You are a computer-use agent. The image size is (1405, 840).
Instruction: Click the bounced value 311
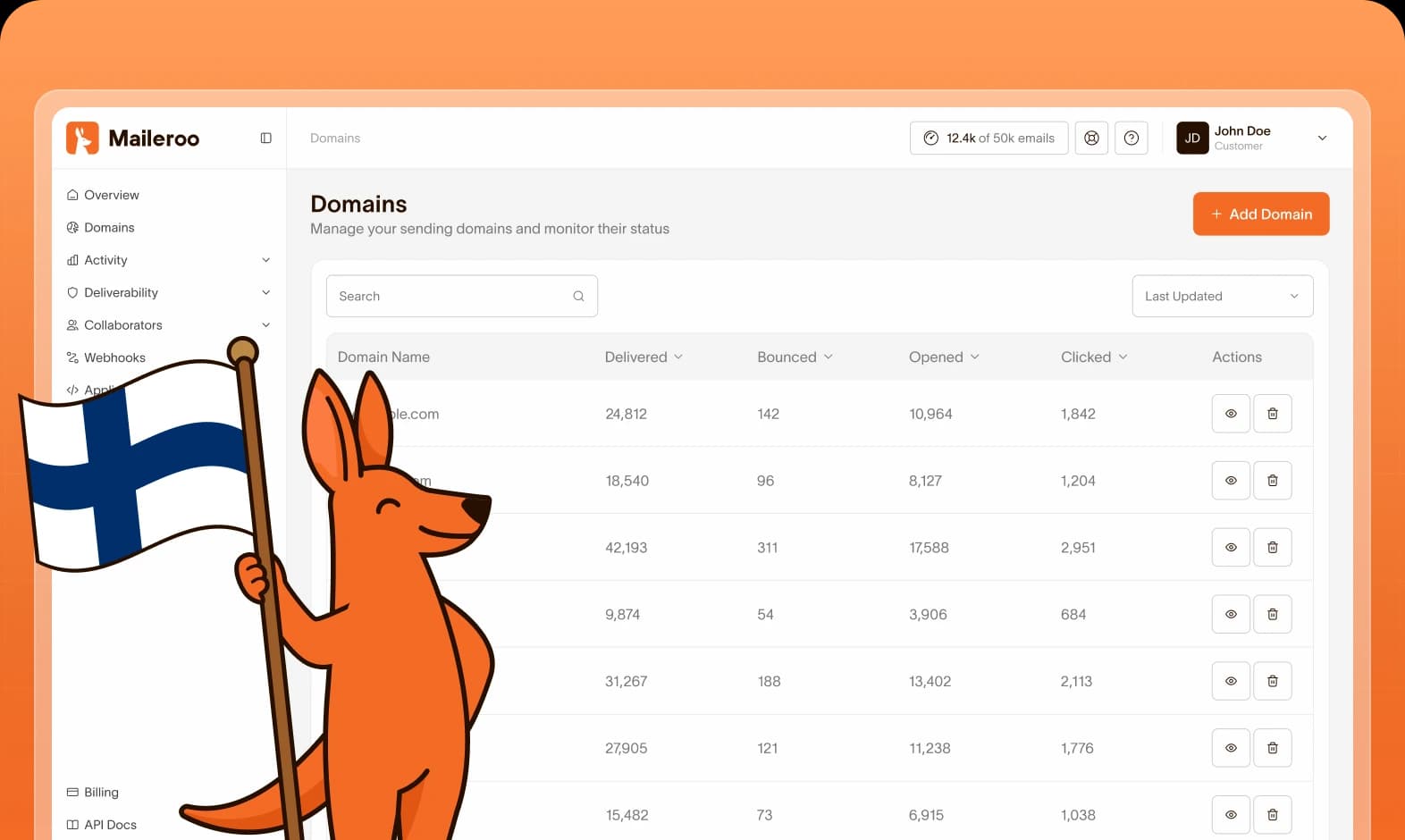pos(767,548)
